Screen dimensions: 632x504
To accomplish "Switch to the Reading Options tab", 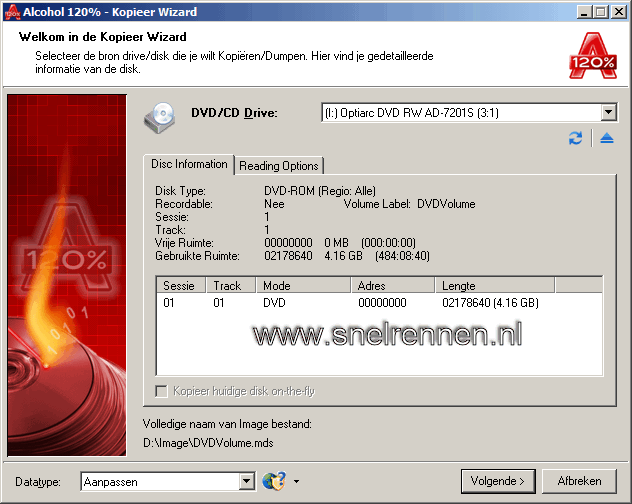I will (x=279, y=166).
